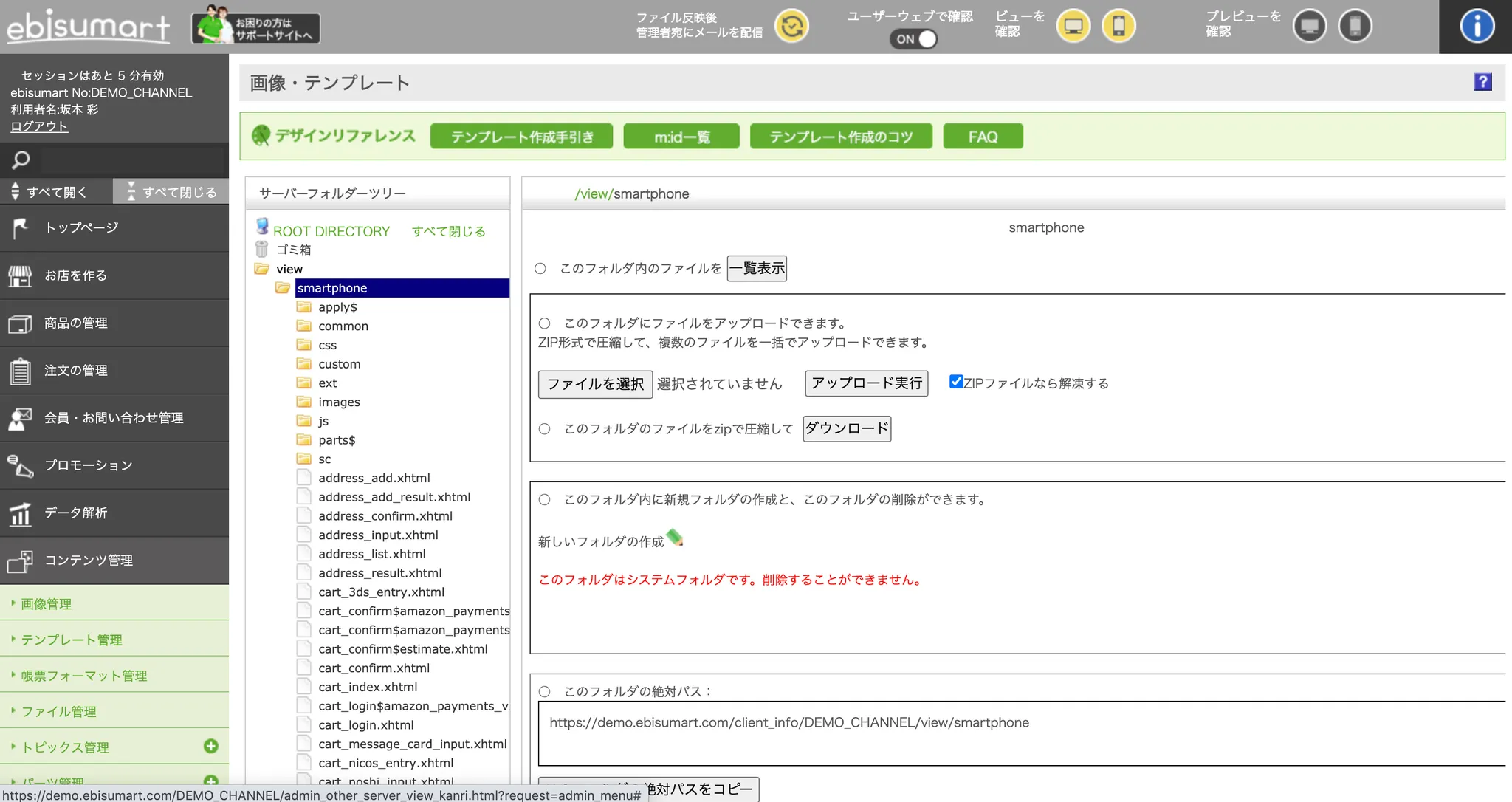This screenshot has width=1512, height=802.
Task: Click the grey smartphone preview icon
Action: pyautogui.click(x=1355, y=27)
